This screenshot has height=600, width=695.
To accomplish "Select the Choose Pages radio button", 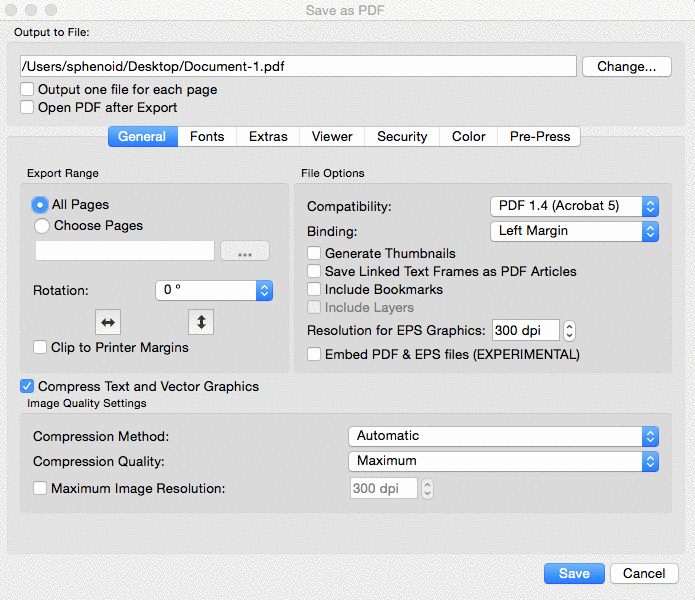I will [x=41, y=226].
